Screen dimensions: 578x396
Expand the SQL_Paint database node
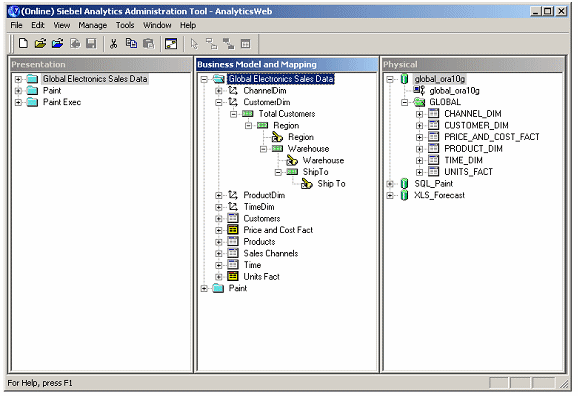[390, 184]
